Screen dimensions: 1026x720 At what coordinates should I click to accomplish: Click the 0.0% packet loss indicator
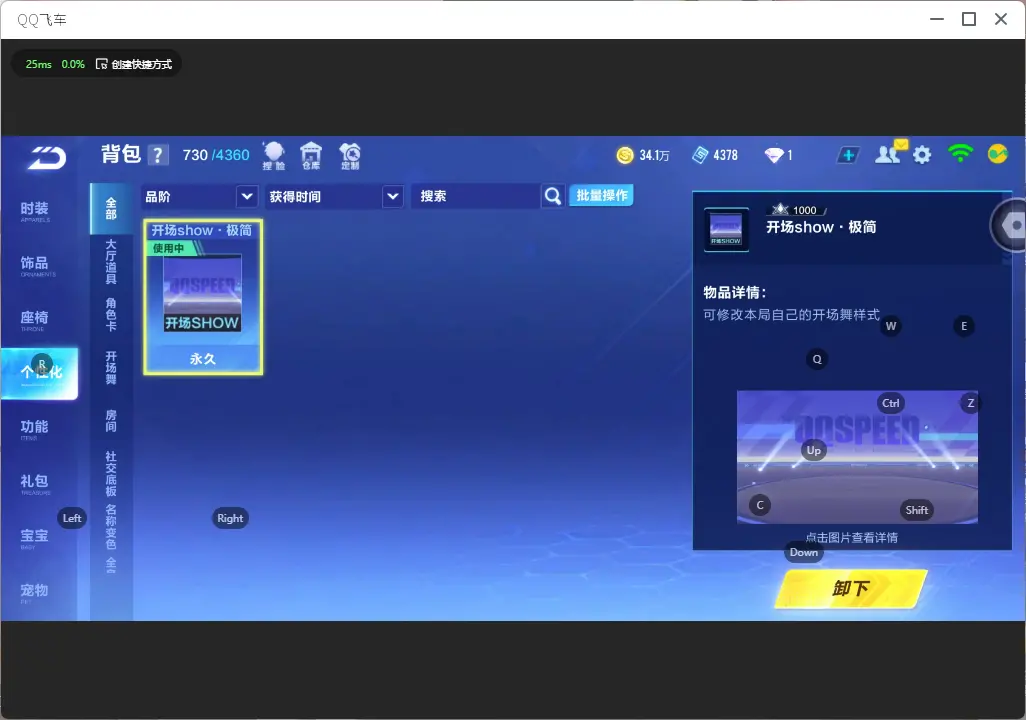73,64
